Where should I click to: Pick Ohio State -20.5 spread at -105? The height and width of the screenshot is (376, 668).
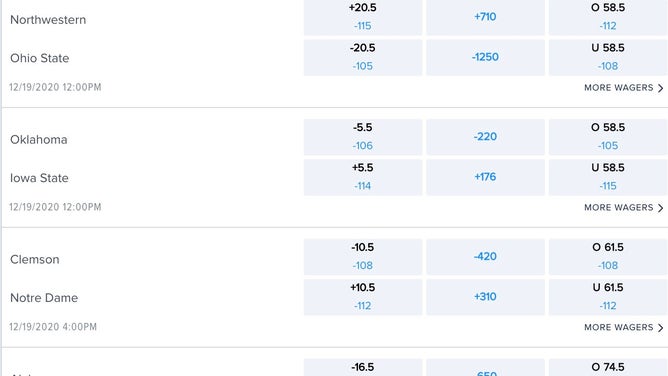pyautogui.click(x=363, y=57)
